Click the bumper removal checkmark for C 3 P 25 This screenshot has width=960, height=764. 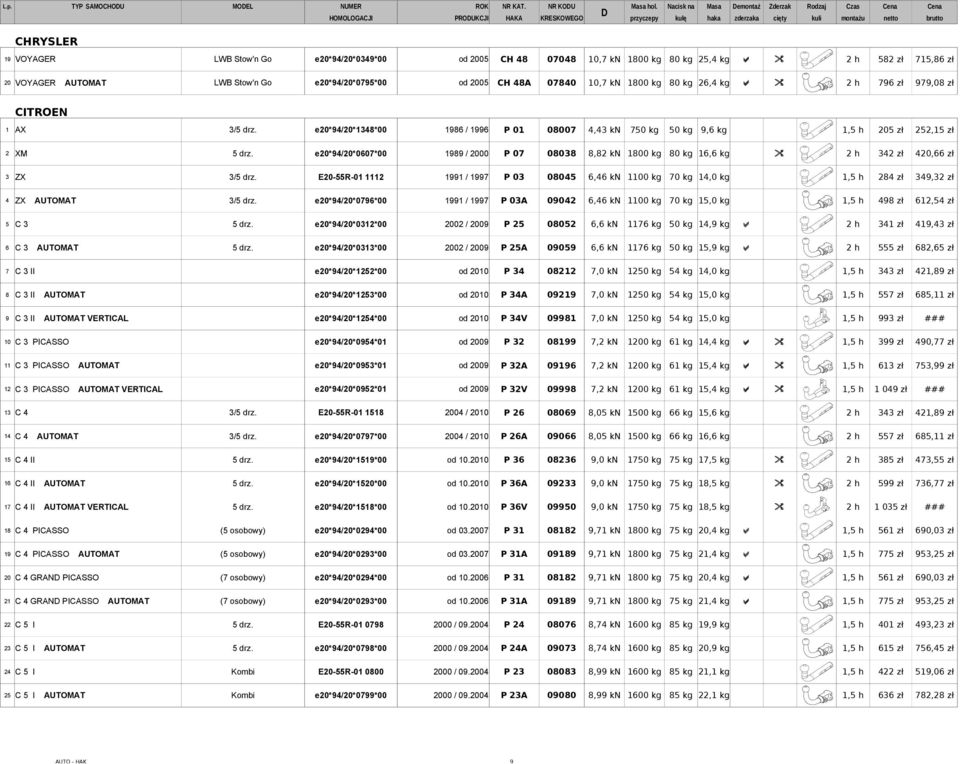coord(746,225)
